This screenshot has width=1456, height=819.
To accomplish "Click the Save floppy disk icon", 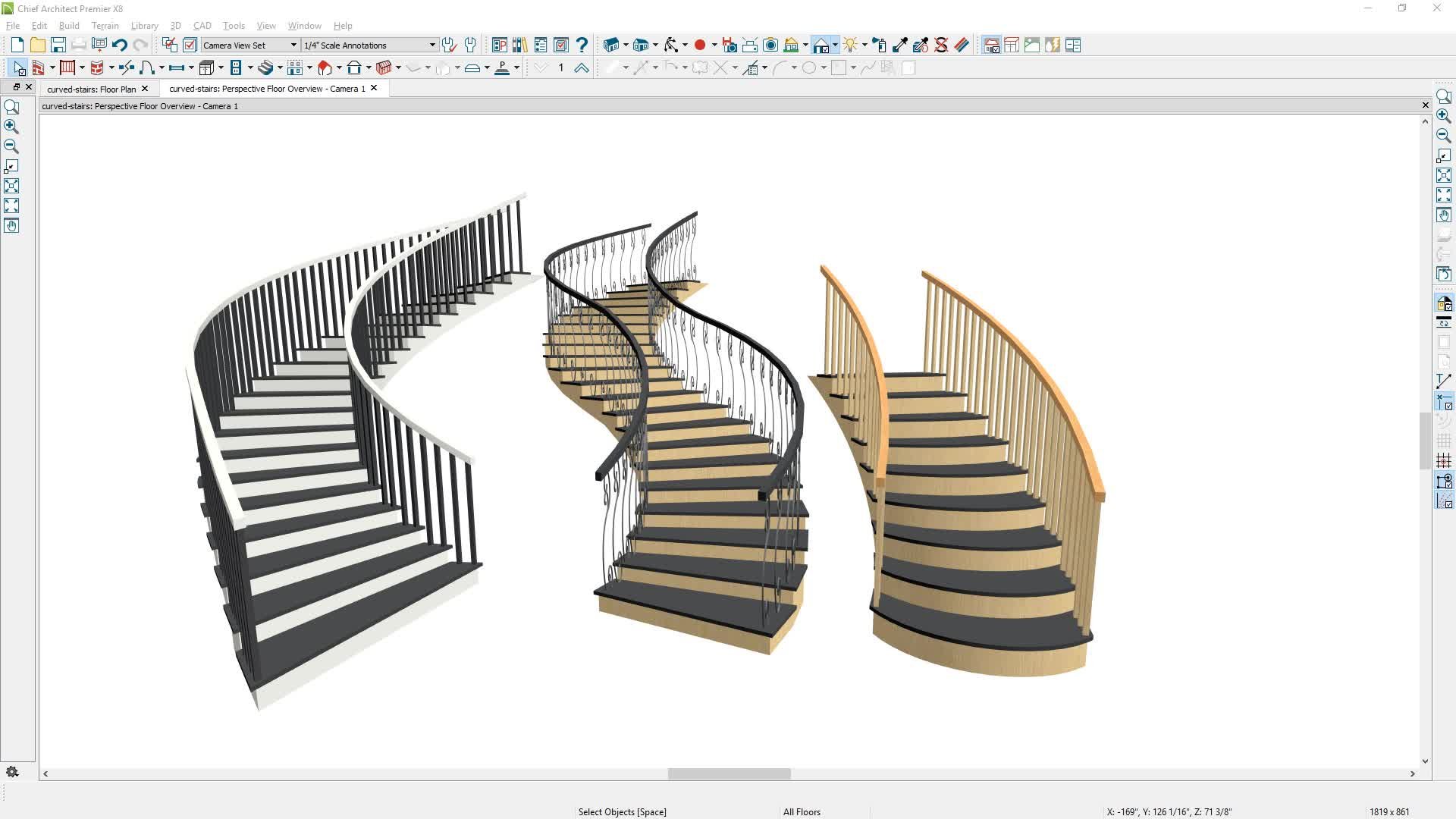I will (58, 45).
